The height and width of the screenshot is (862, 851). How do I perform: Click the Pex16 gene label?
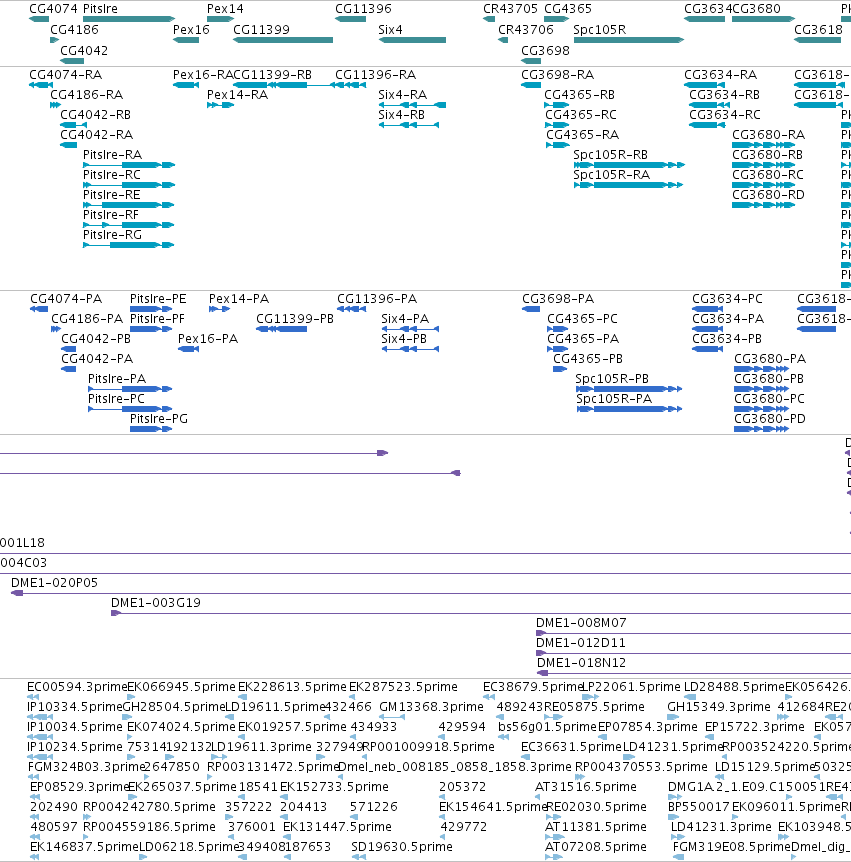[x=191, y=30]
